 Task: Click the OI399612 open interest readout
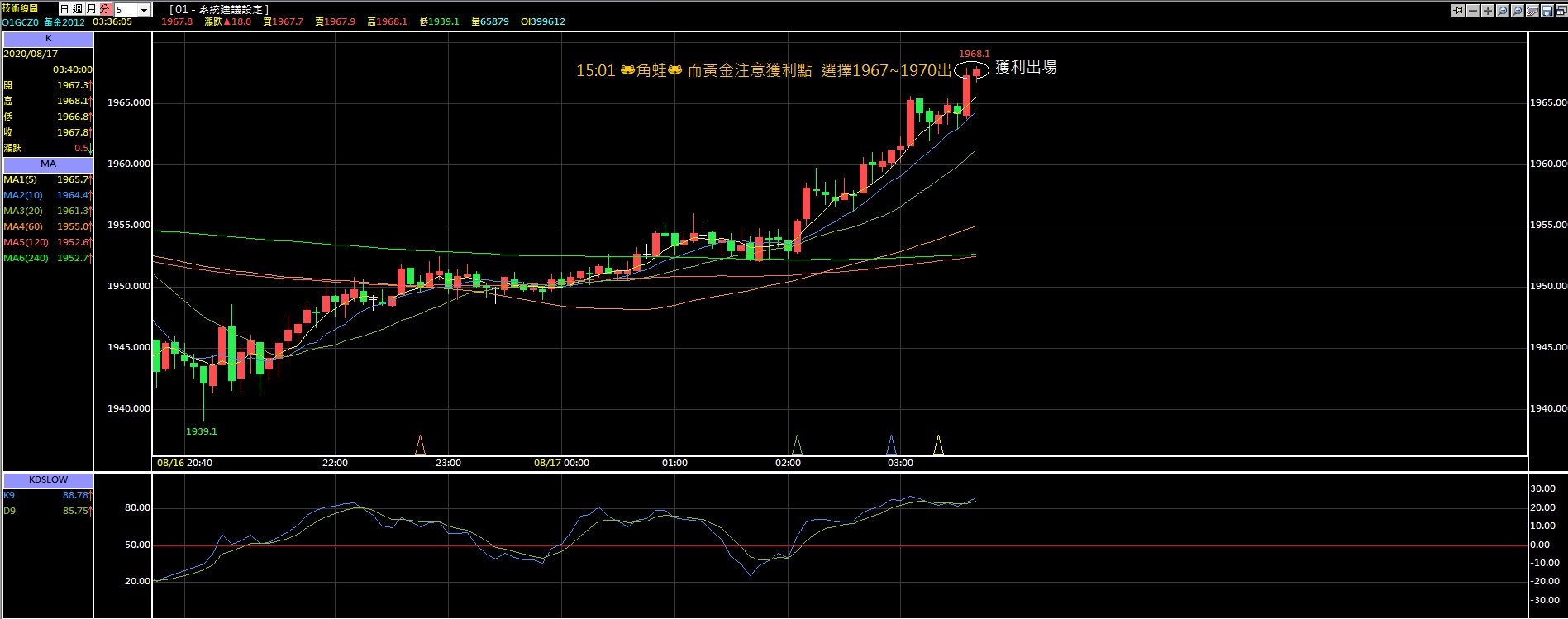click(x=543, y=21)
